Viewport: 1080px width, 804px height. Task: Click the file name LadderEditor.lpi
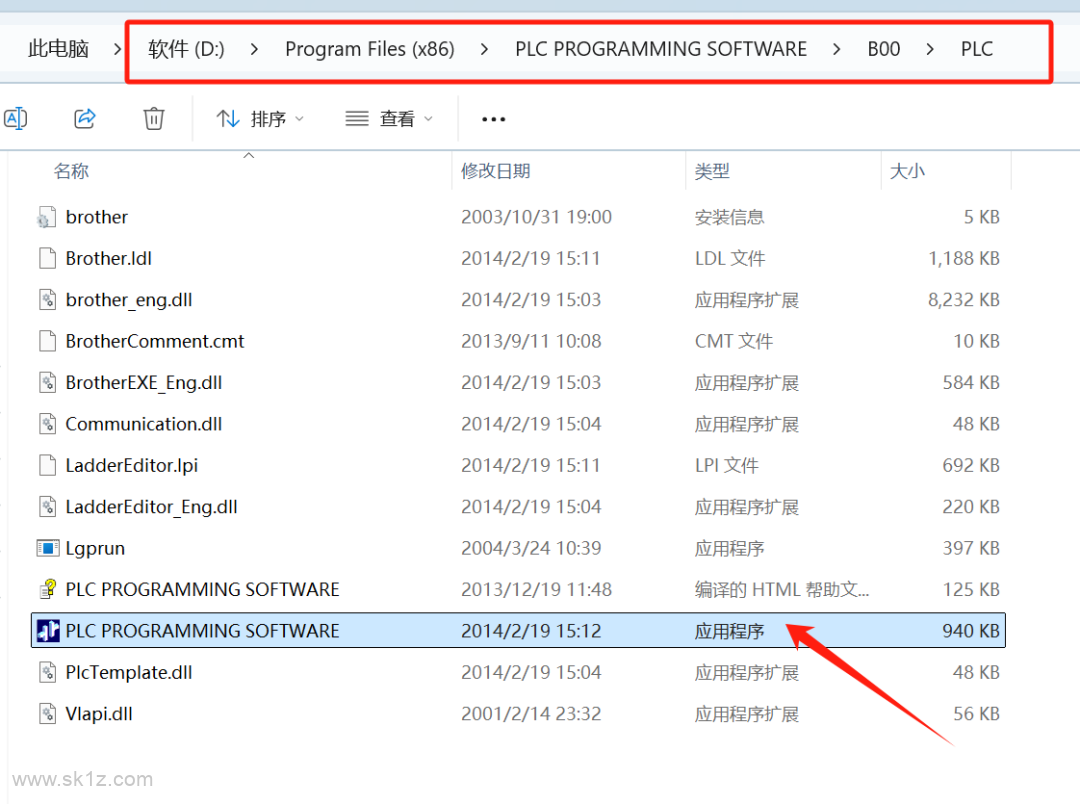coord(132,466)
